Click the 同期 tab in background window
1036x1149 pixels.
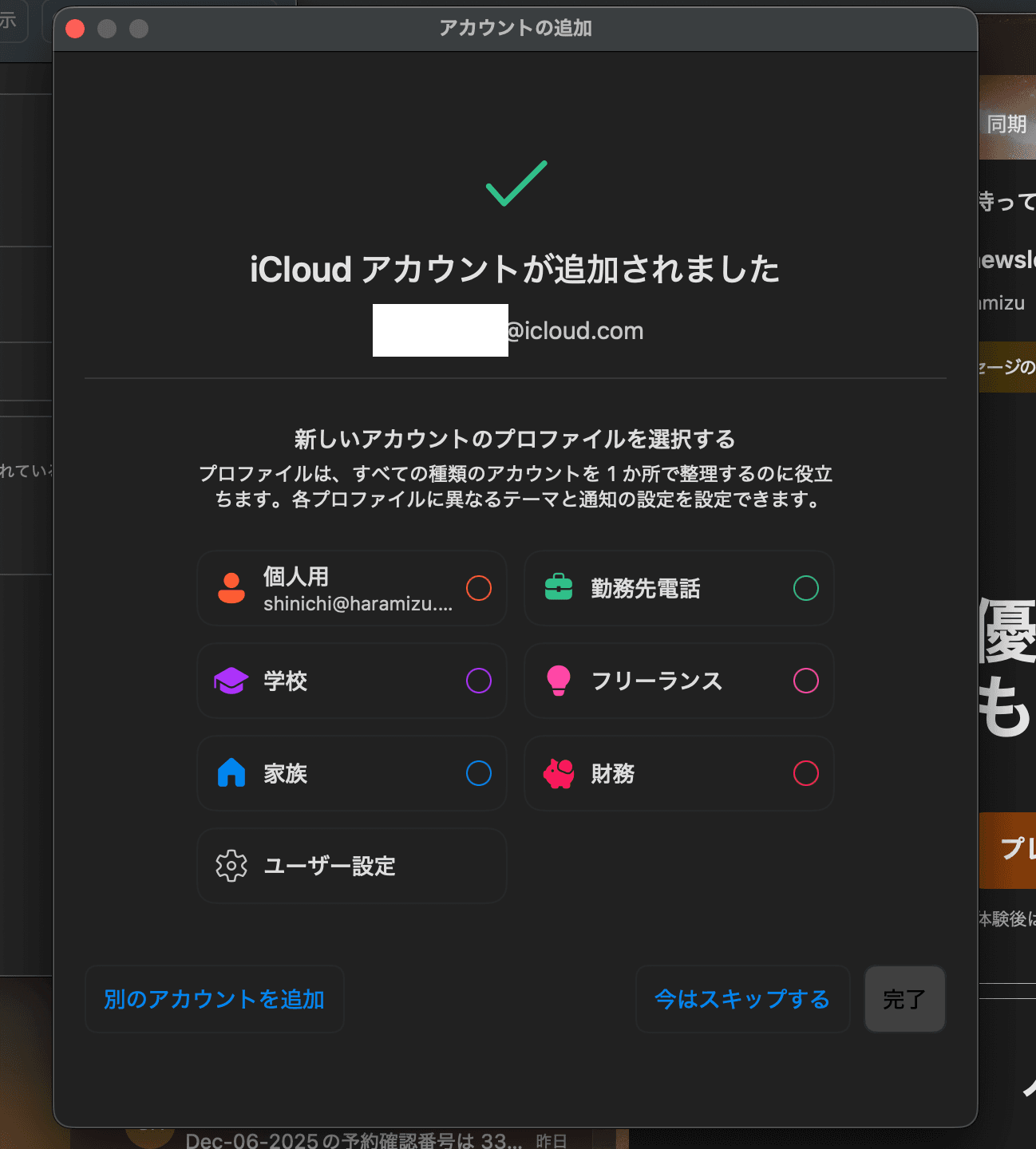click(1006, 124)
